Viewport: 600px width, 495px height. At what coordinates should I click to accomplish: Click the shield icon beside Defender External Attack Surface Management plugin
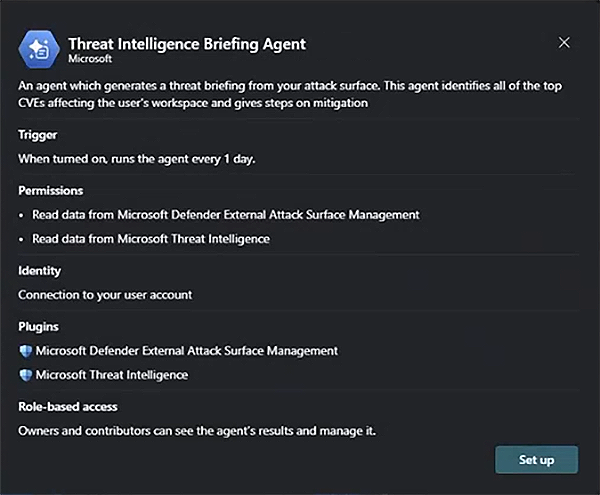[26, 351]
